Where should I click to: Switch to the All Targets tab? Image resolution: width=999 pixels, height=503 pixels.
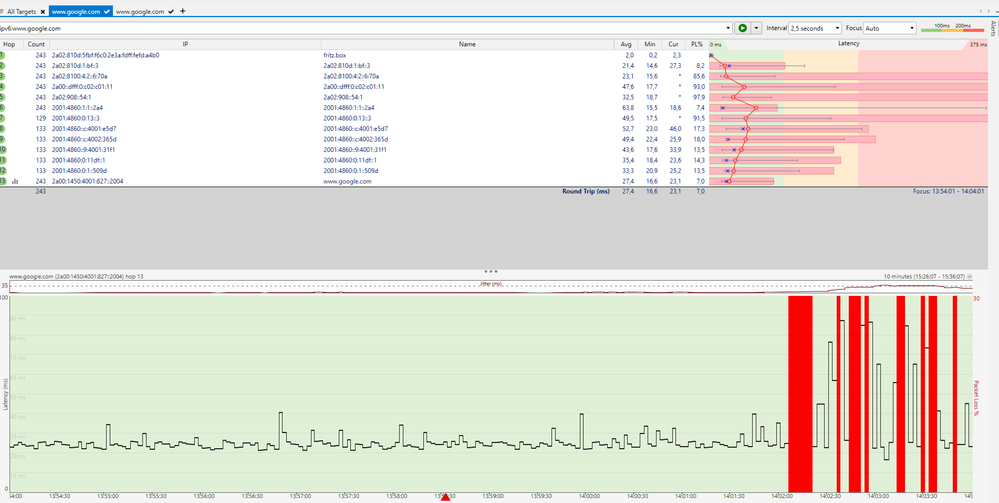click(21, 11)
